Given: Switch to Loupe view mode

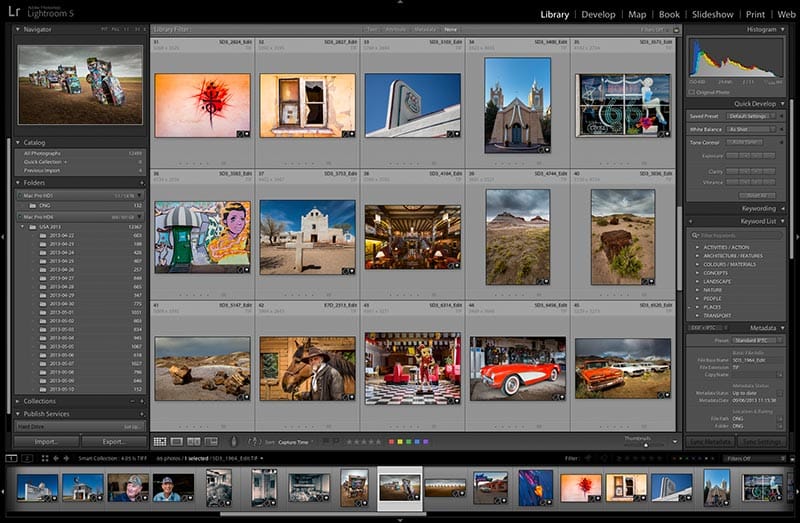Looking at the screenshot, I should [177, 442].
